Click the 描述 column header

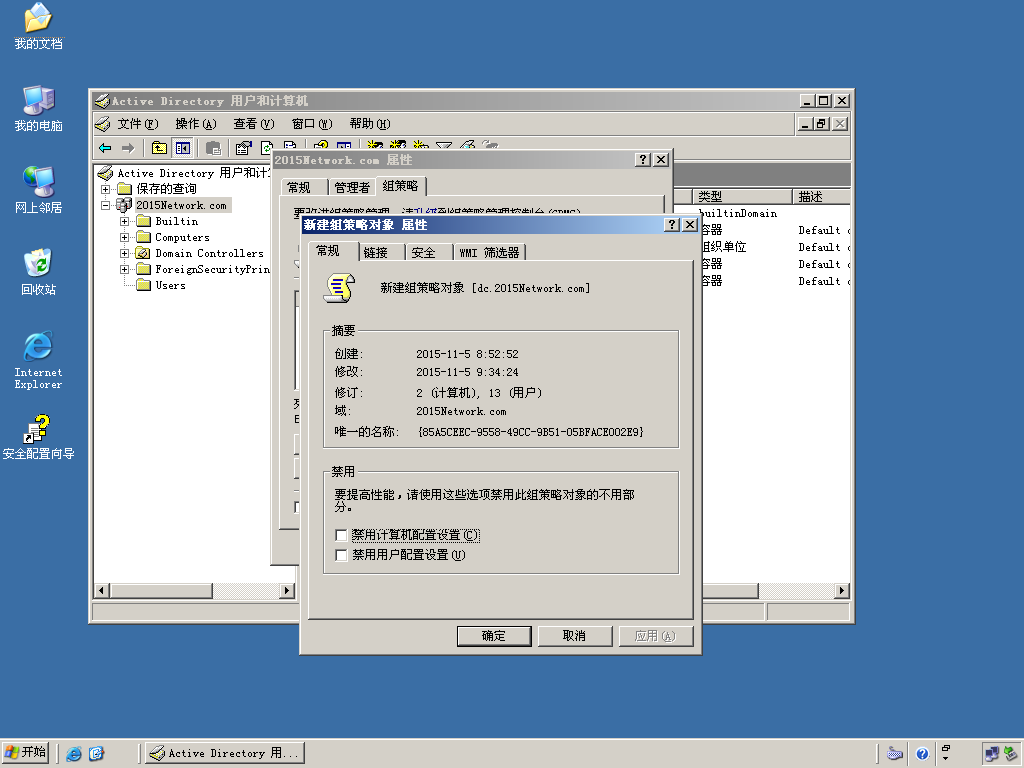822,197
